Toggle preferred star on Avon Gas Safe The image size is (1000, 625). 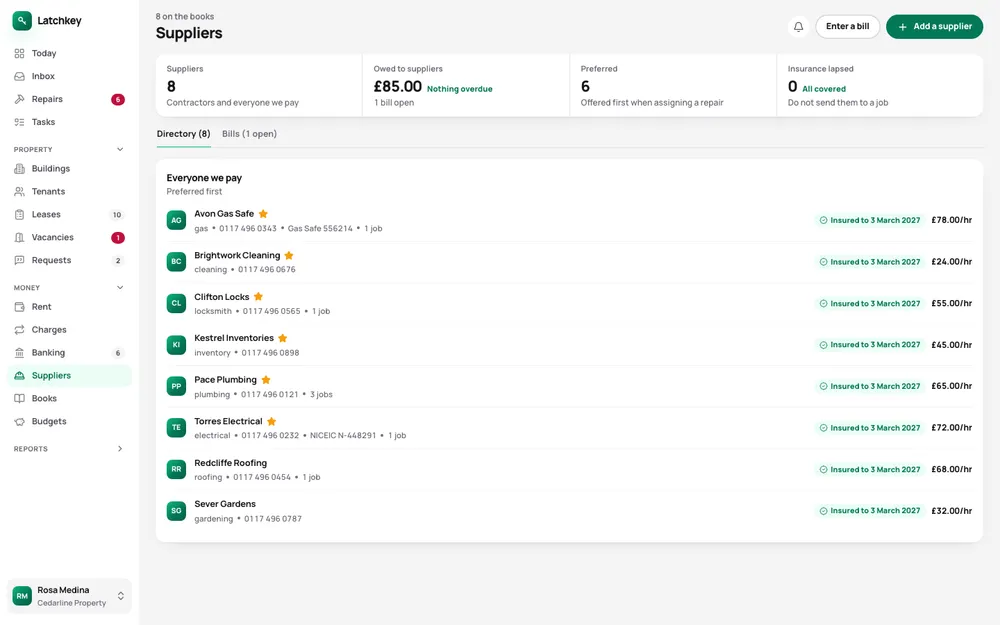click(x=263, y=214)
